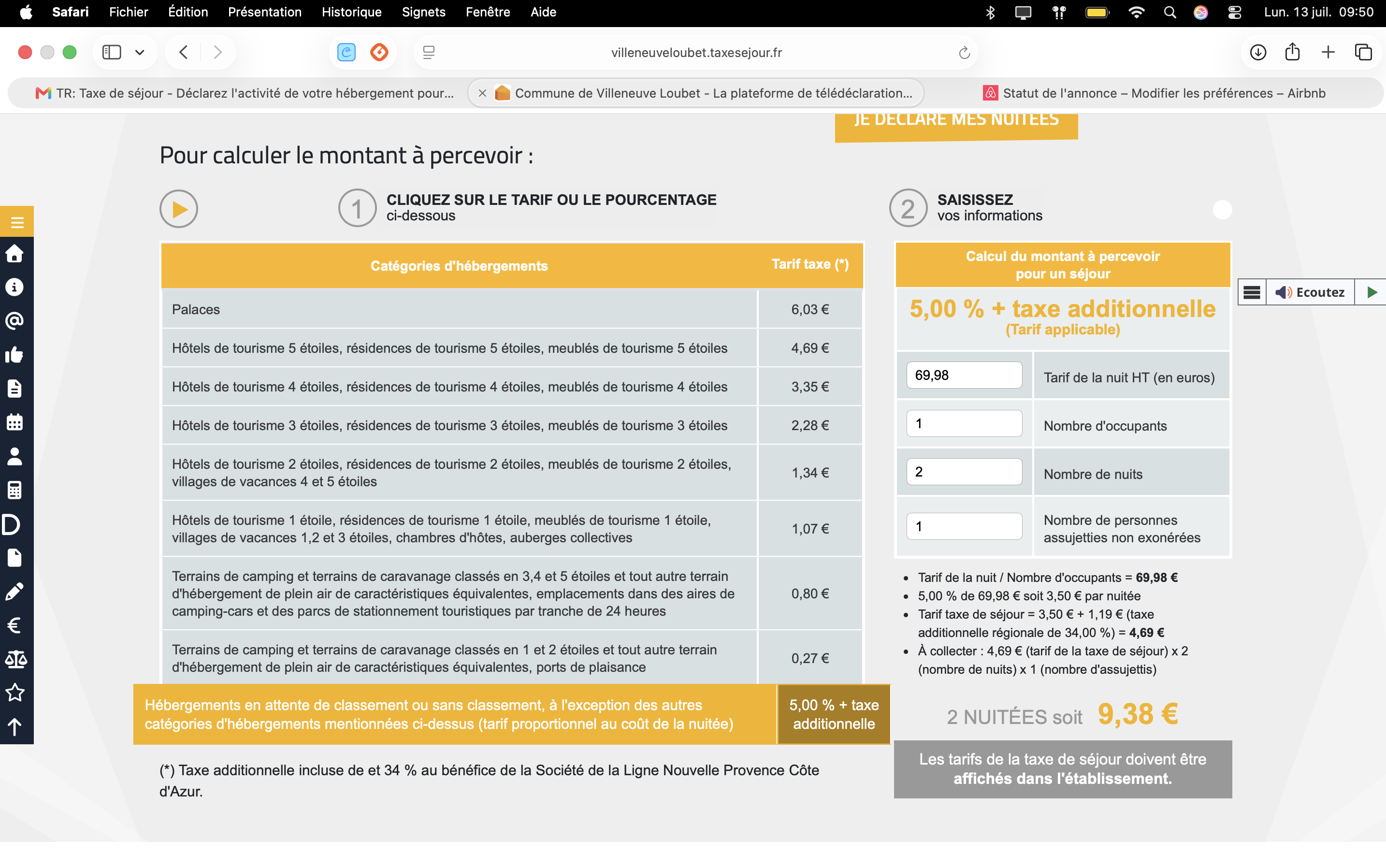Click the personnes assujetties non exonérées field
Image resolution: width=1386 pixels, height=868 pixels.
[964, 526]
